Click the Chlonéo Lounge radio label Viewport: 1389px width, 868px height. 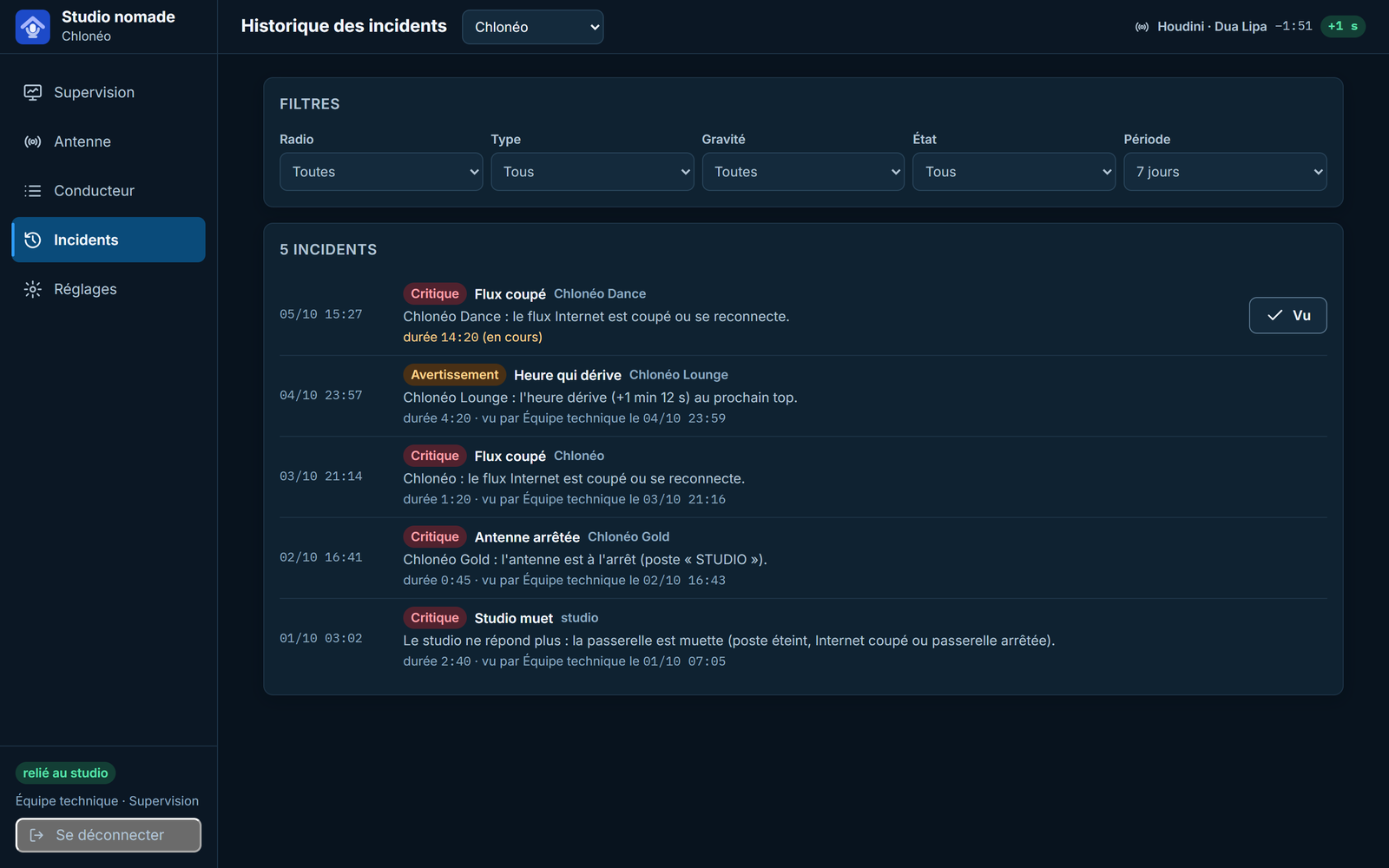(679, 375)
